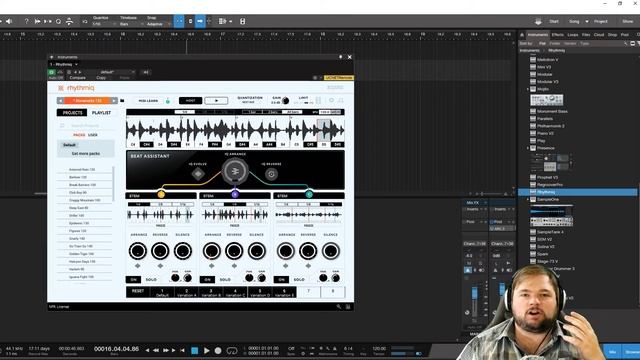Open the Project page button
Viewport: 640px width, 360px height.
point(601,21)
